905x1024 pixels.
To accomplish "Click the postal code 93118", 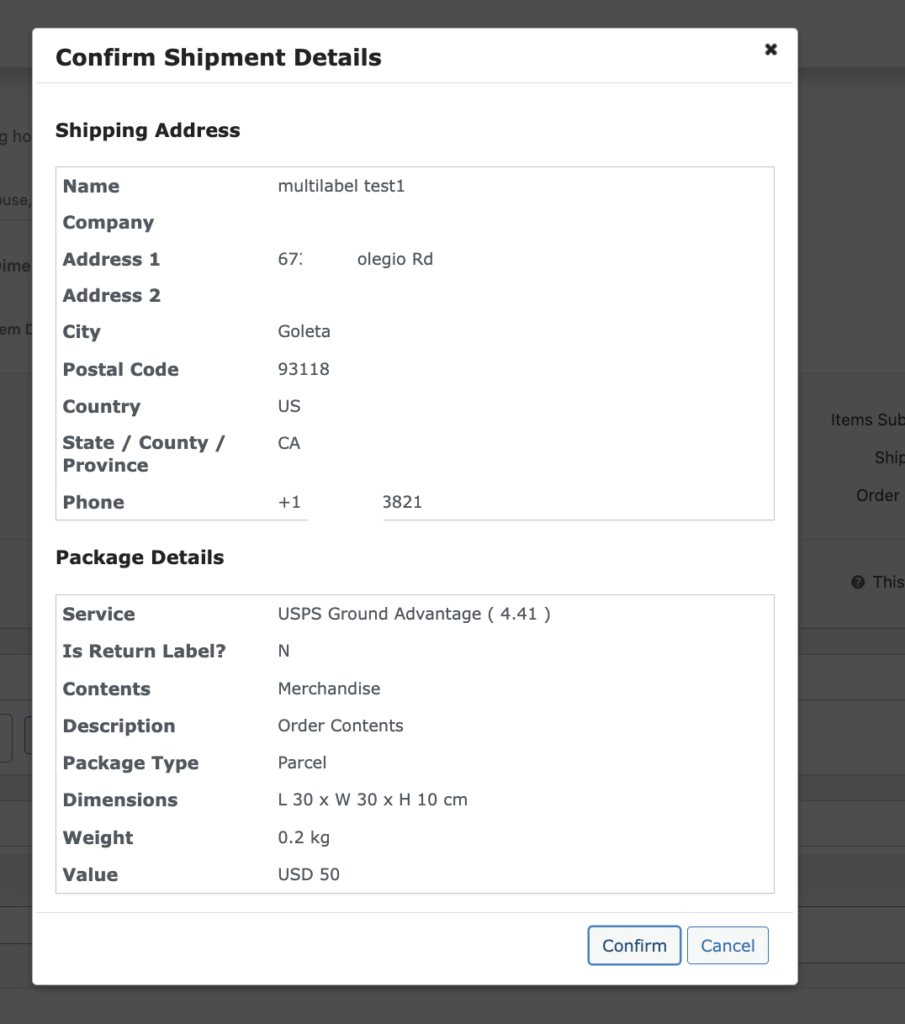I will (304, 369).
